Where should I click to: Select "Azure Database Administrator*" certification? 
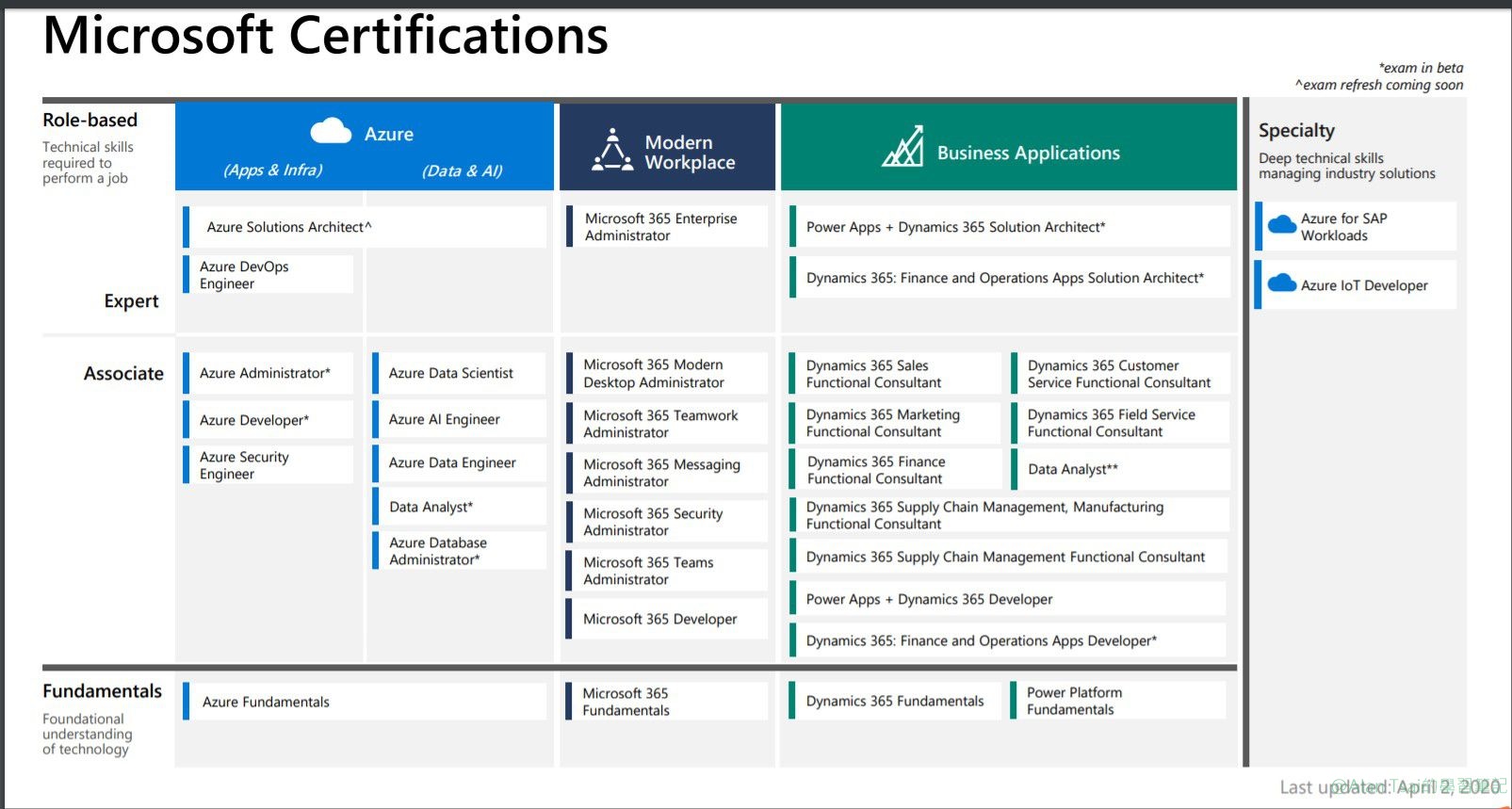[x=459, y=551]
